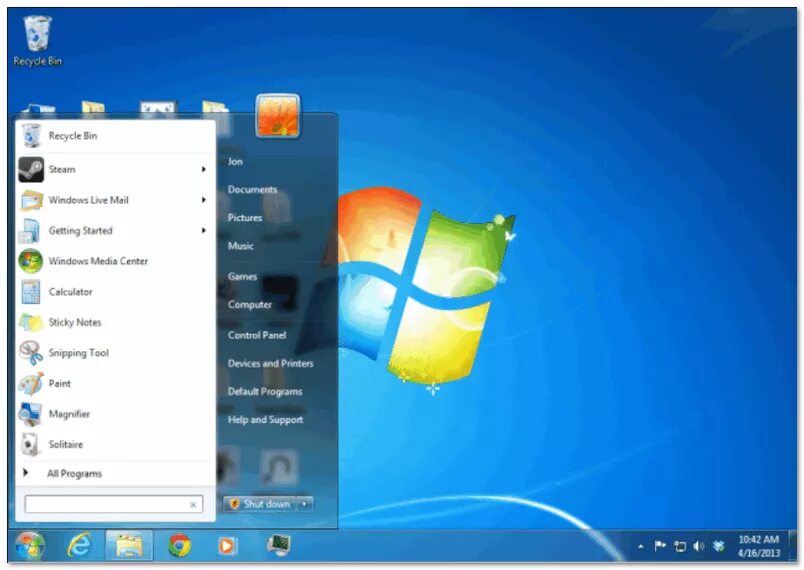Open Documents from Start menu
804x570 pixels.
(252, 190)
